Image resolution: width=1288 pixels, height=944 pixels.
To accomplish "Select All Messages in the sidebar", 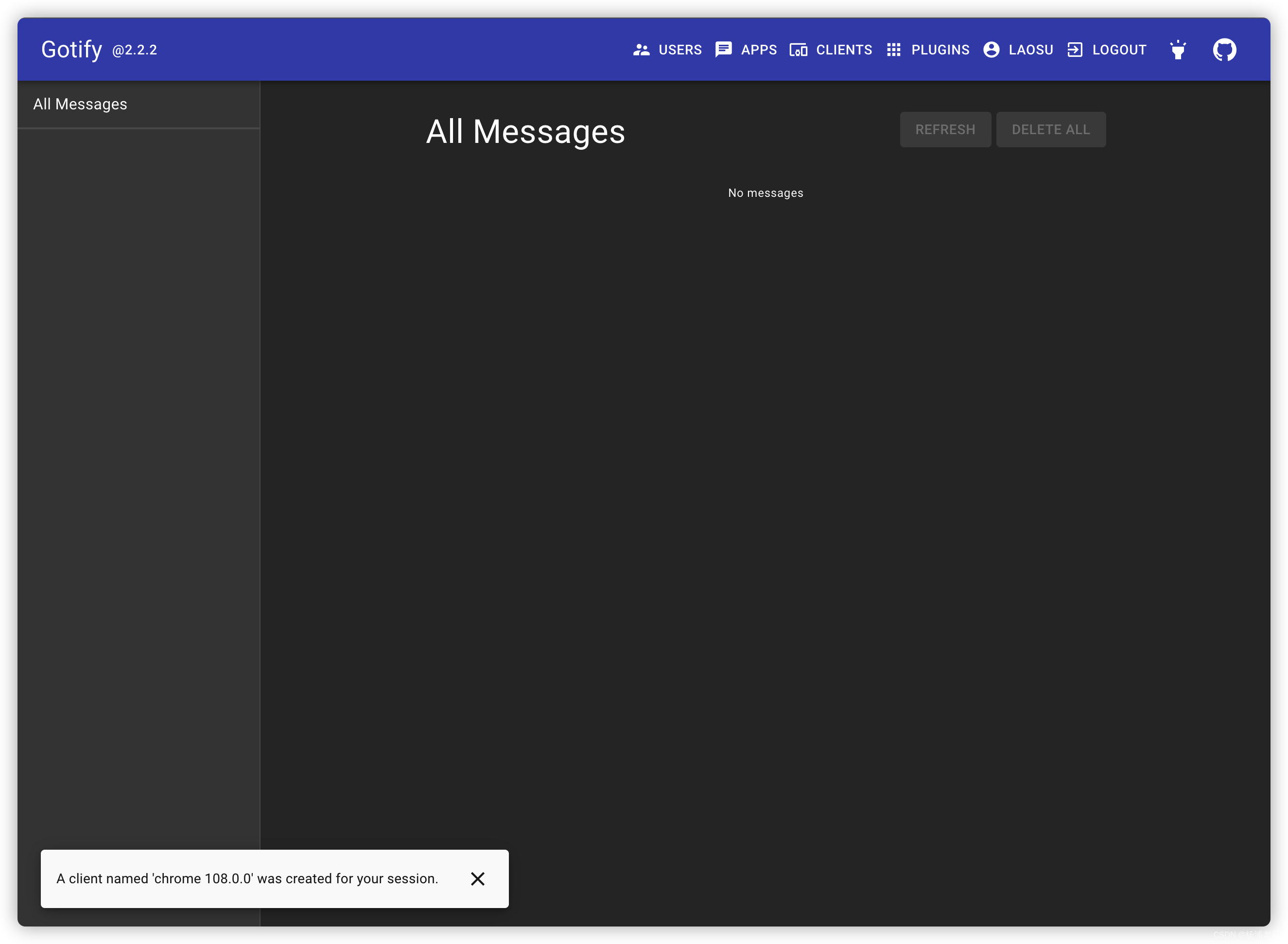I will (x=80, y=104).
